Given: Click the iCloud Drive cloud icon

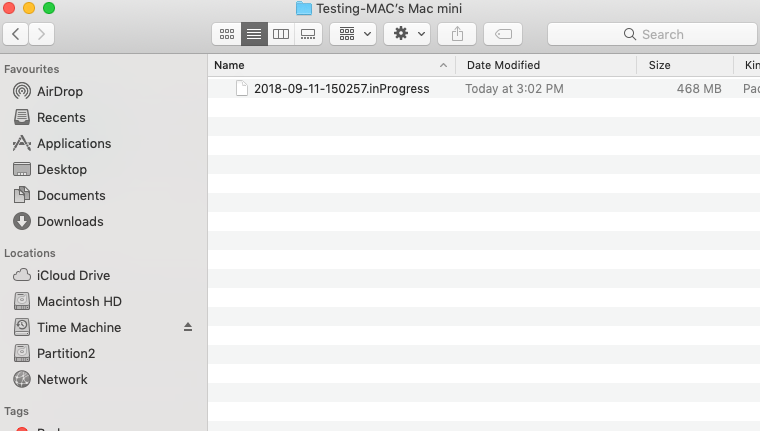Looking at the screenshot, I should 22,275.
